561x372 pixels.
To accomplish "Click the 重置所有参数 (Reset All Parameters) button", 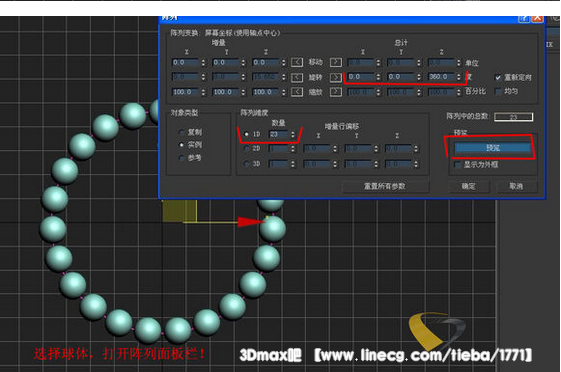I will (385, 186).
